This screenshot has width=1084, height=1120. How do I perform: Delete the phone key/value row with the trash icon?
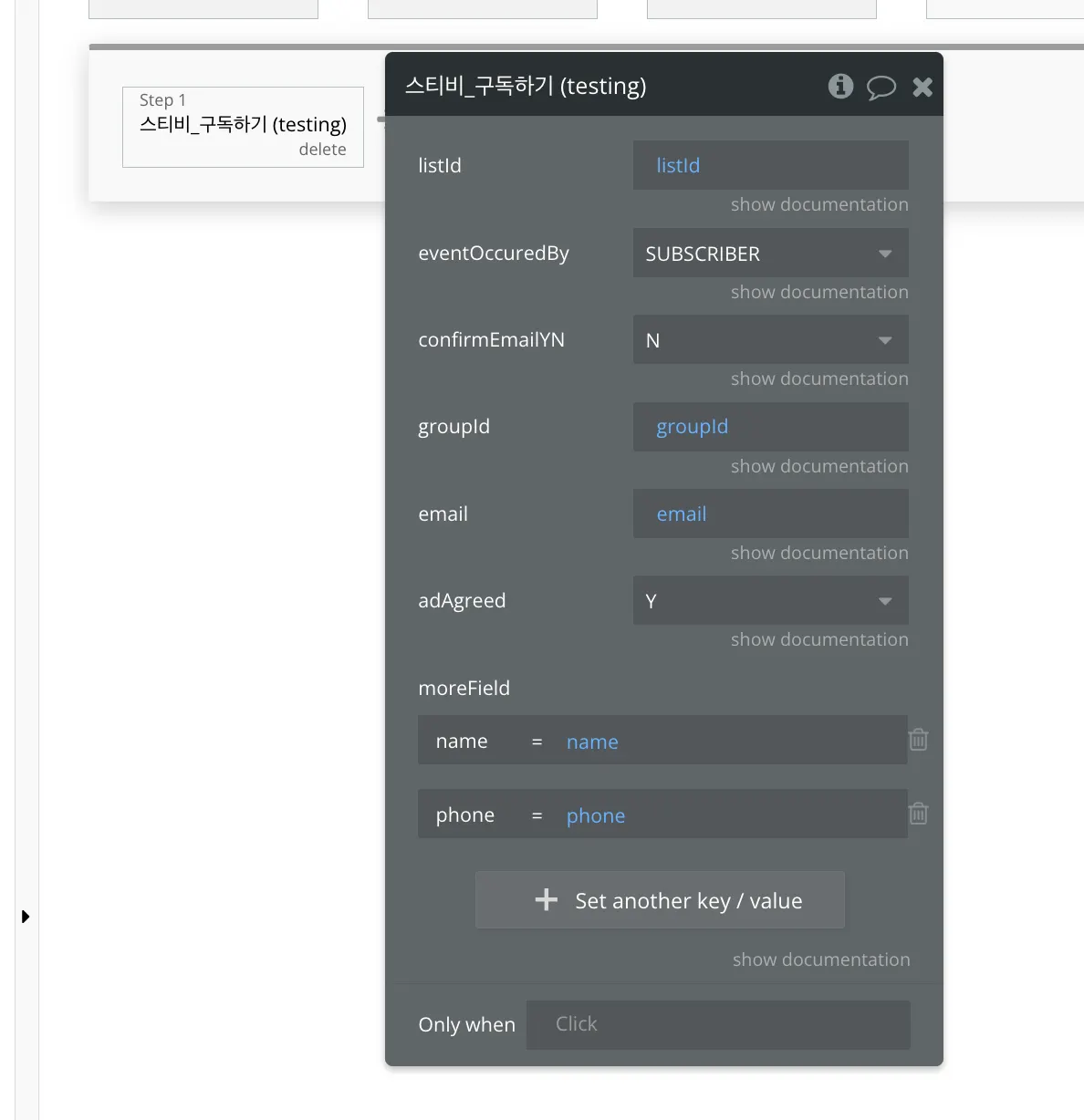[x=919, y=814]
